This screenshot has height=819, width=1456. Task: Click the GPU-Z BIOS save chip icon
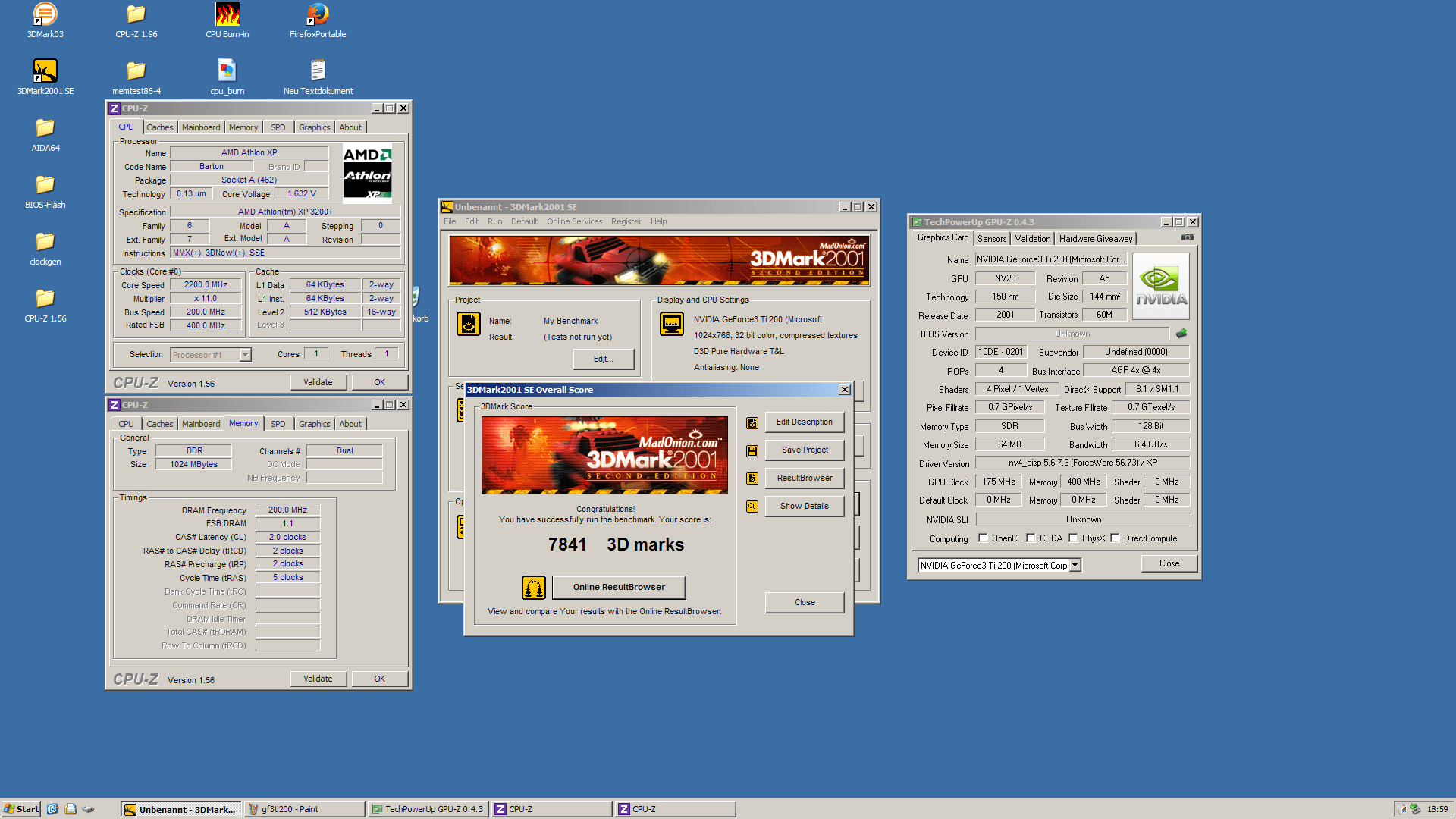[1181, 334]
